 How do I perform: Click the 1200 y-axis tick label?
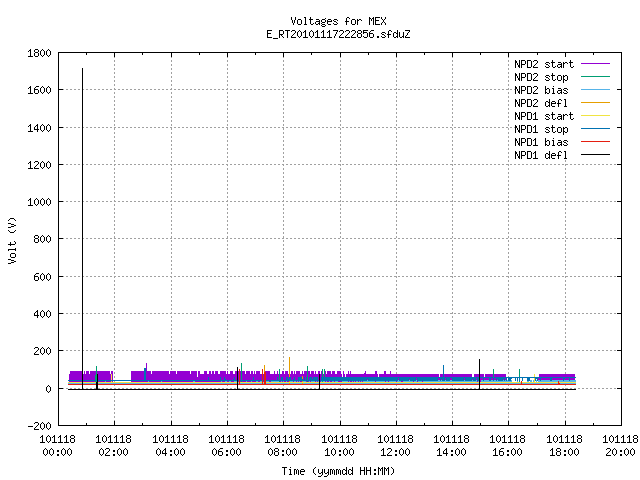[39, 165]
